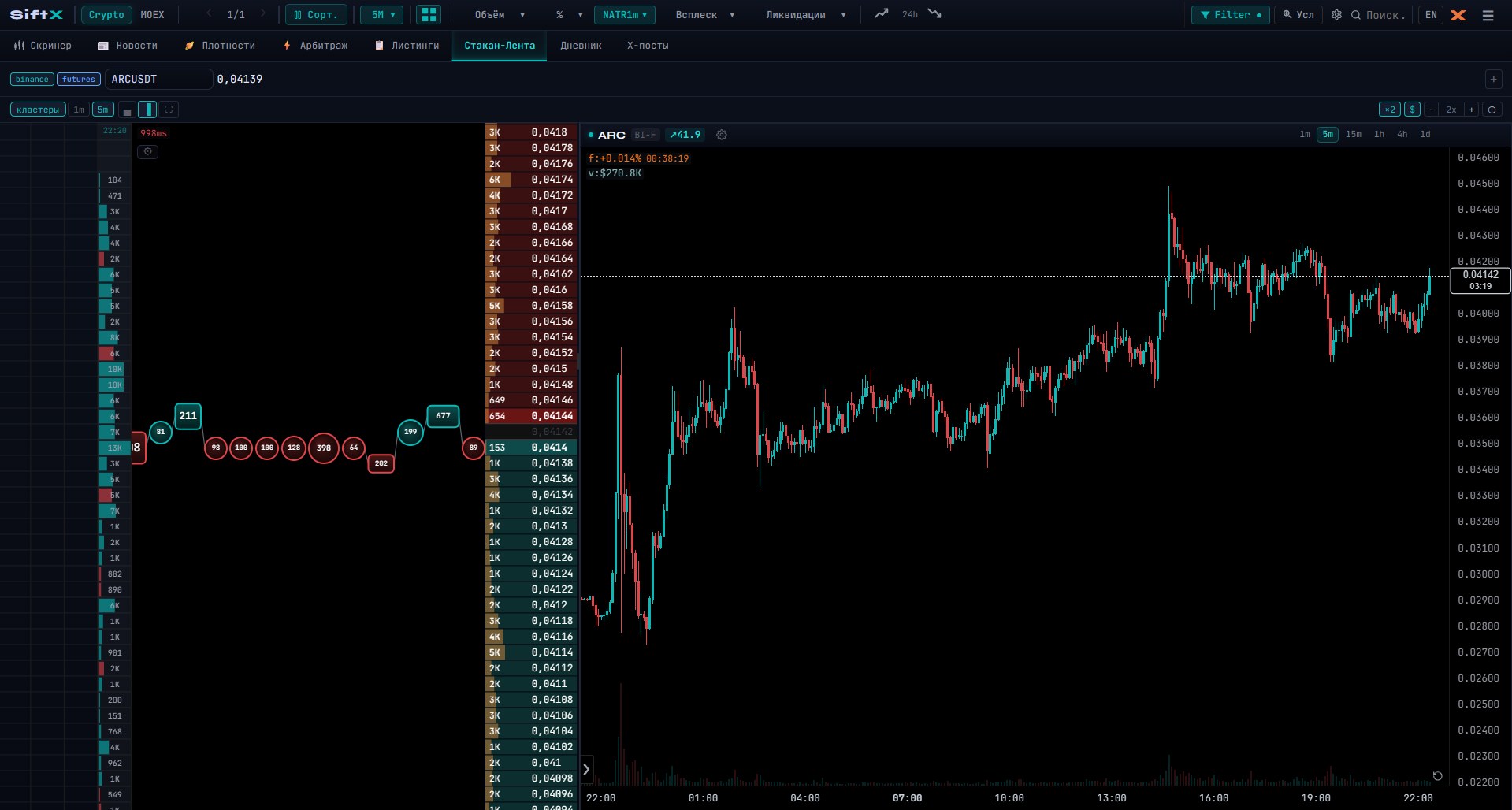This screenshot has width=1512, height=810.
Task: Click the reset chart view icon
Action: 1437,776
